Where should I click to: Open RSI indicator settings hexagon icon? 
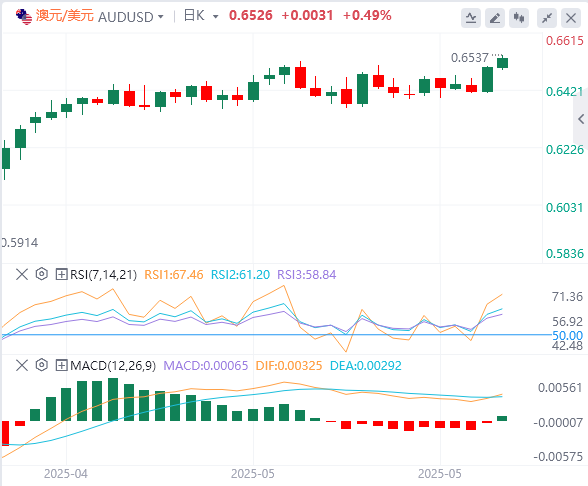pyautogui.click(x=42, y=274)
